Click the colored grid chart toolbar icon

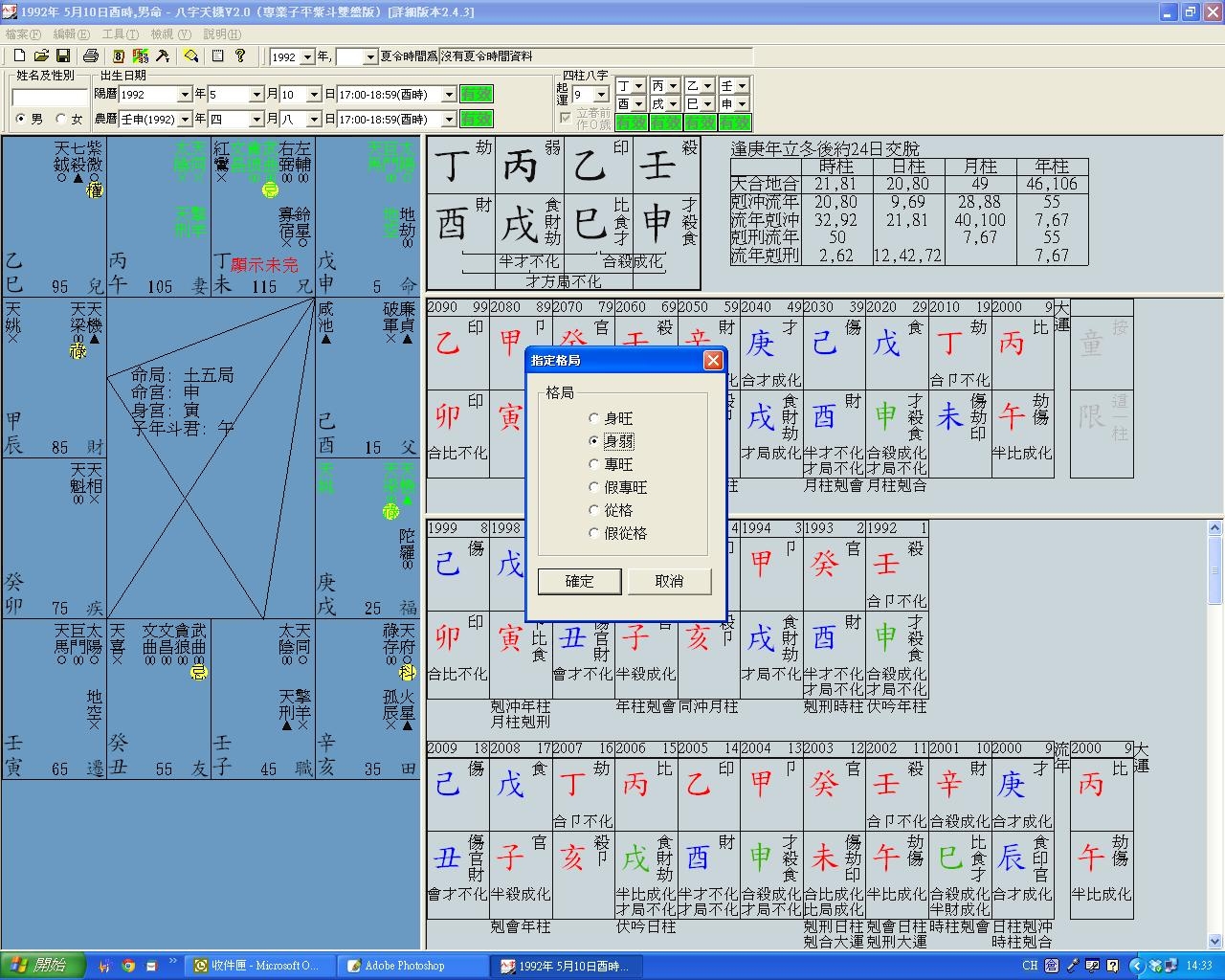(141, 56)
